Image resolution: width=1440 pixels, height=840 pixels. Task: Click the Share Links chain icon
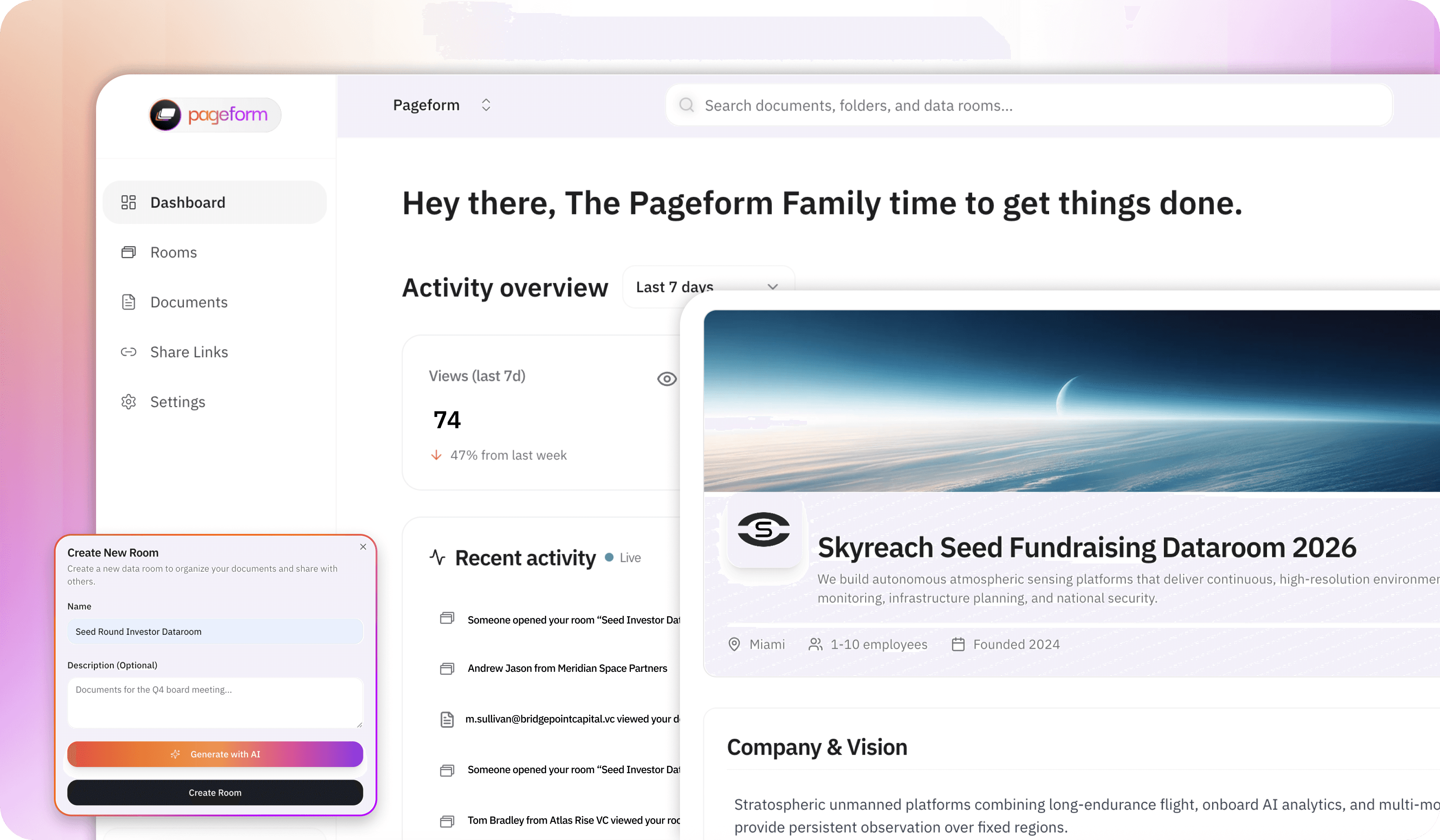[x=129, y=352]
